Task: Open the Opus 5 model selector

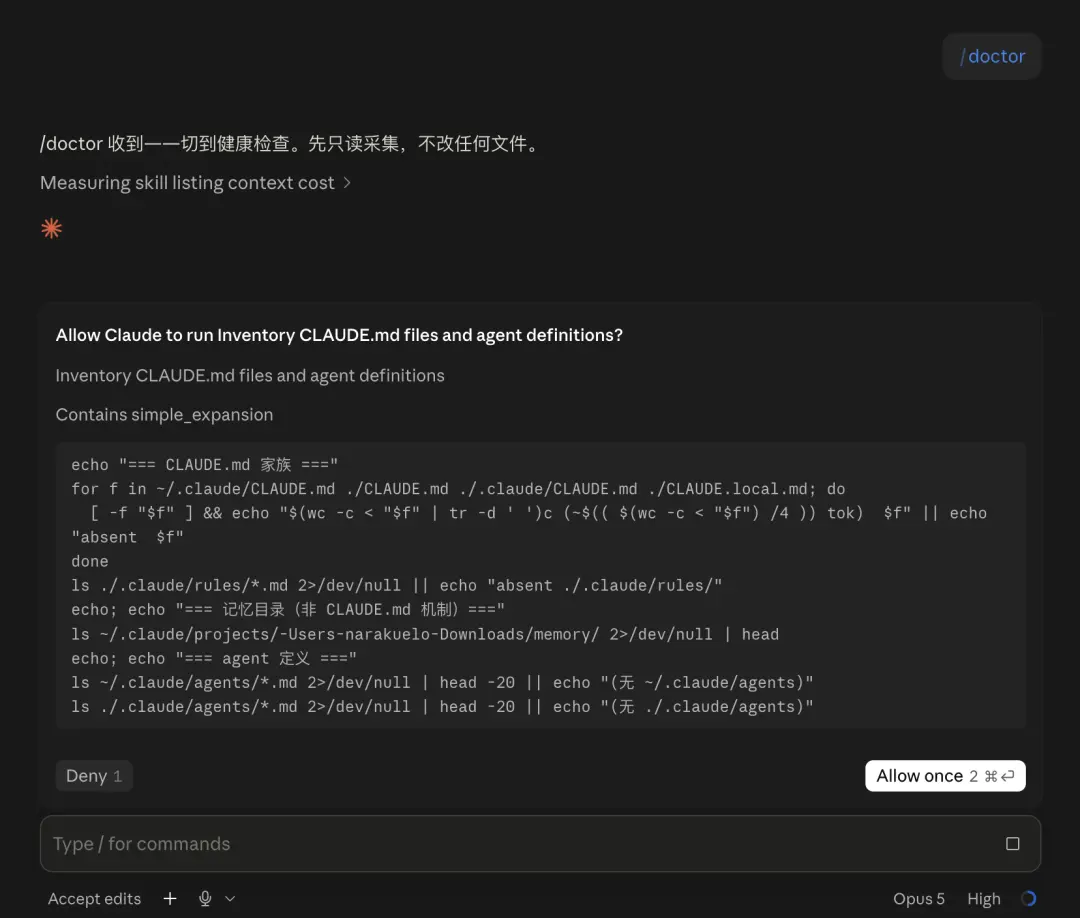Action: pyautogui.click(x=919, y=899)
